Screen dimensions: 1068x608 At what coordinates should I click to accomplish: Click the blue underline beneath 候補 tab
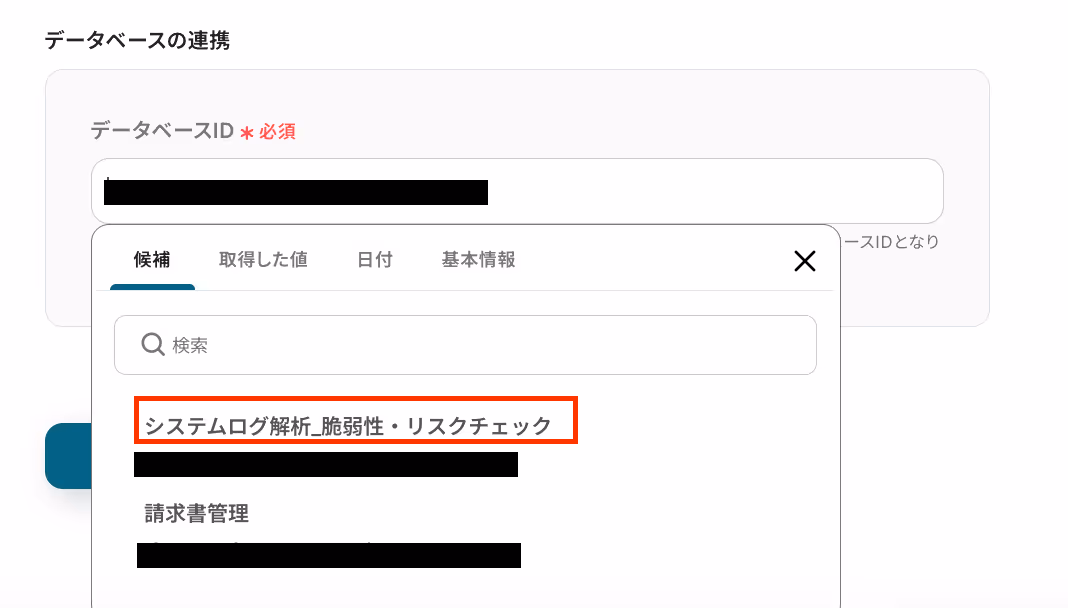coord(153,287)
